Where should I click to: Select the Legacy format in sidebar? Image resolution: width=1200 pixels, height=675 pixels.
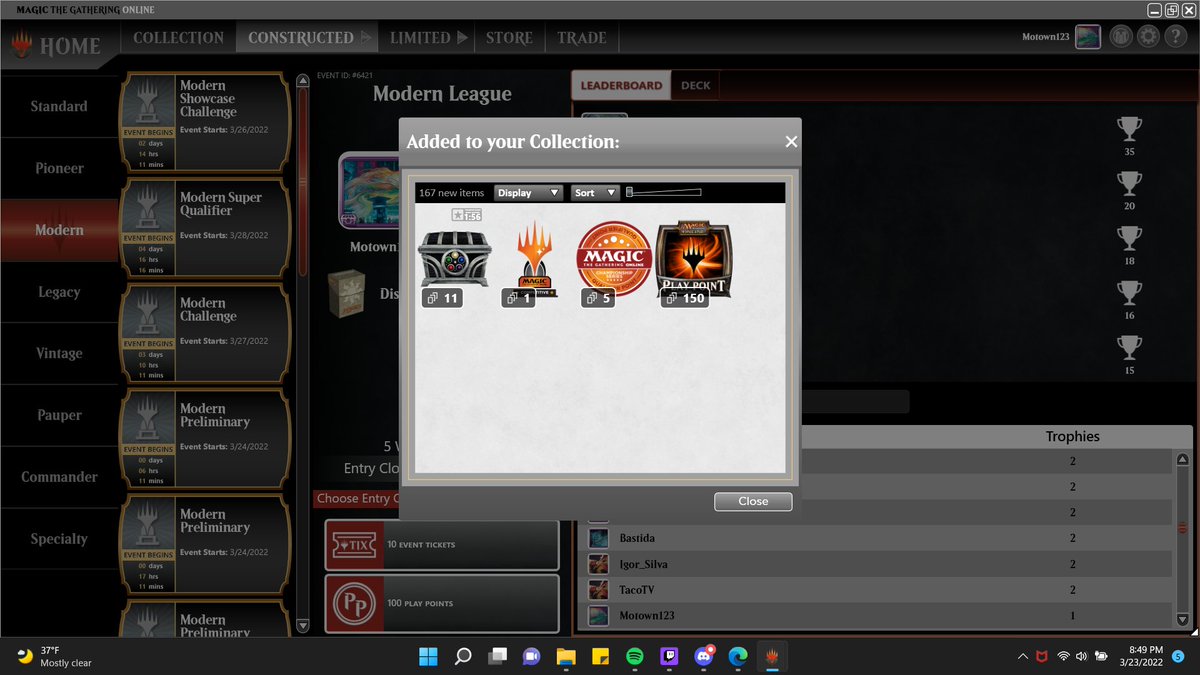click(x=59, y=292)
